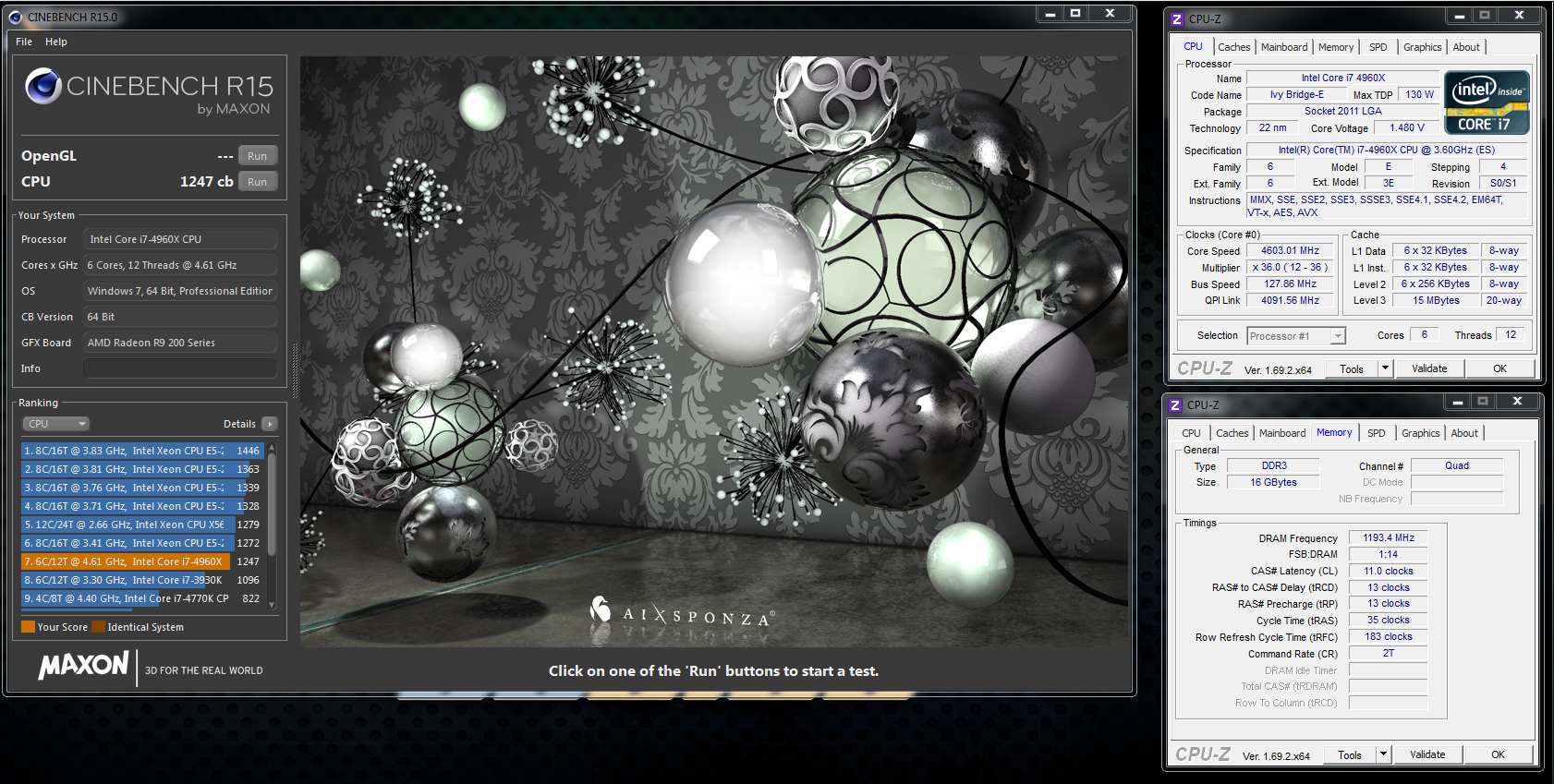This screenshot has width=1554, height=784.
Task: Click the DRAM Frequency 1193.4 MHz value
Action: pos(1389,537)
